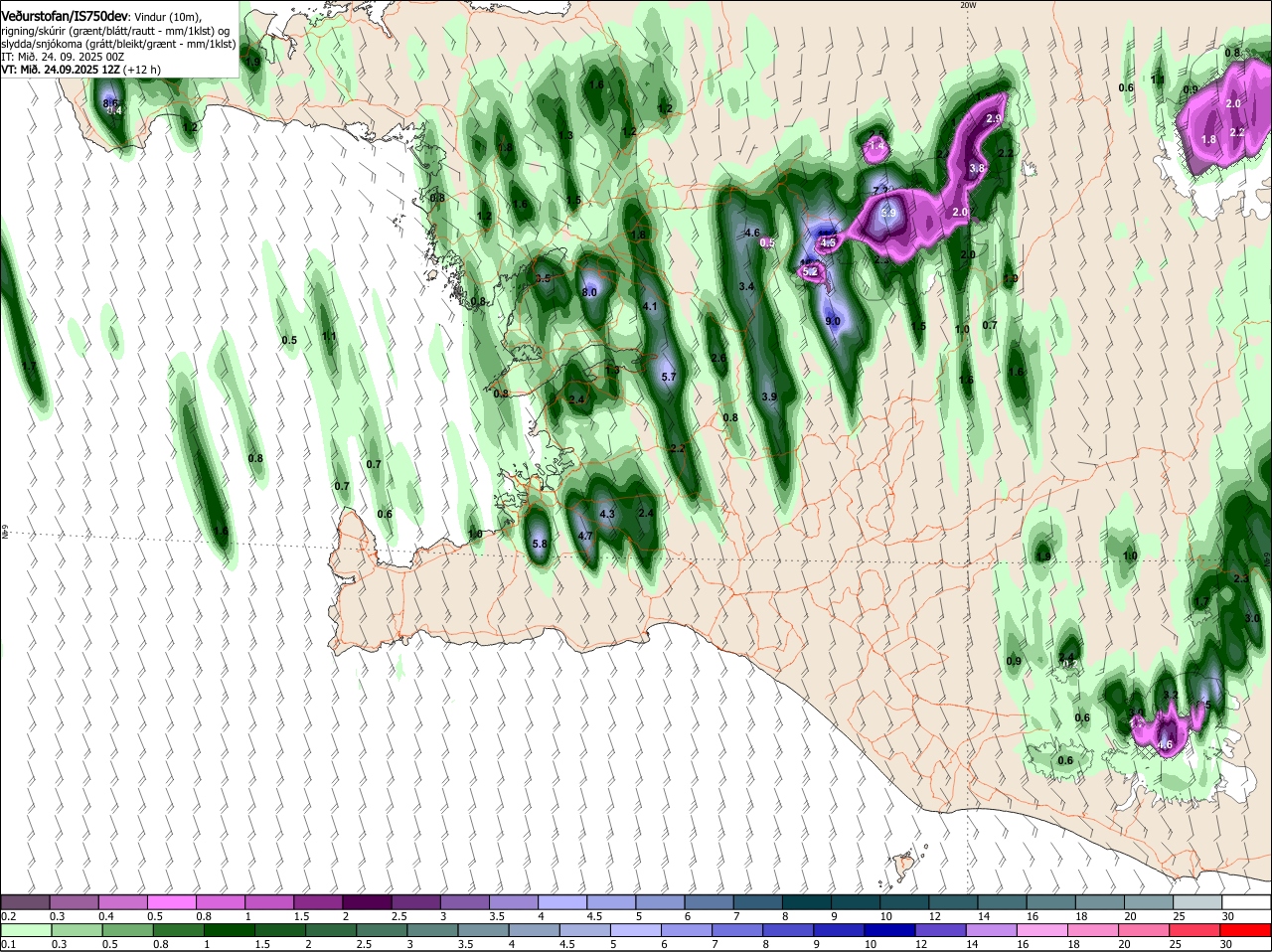This screenshot has width=1272, height=952.
Task: Click the Veðurstofan/IS750dev title text
Action: coord(65,16)
